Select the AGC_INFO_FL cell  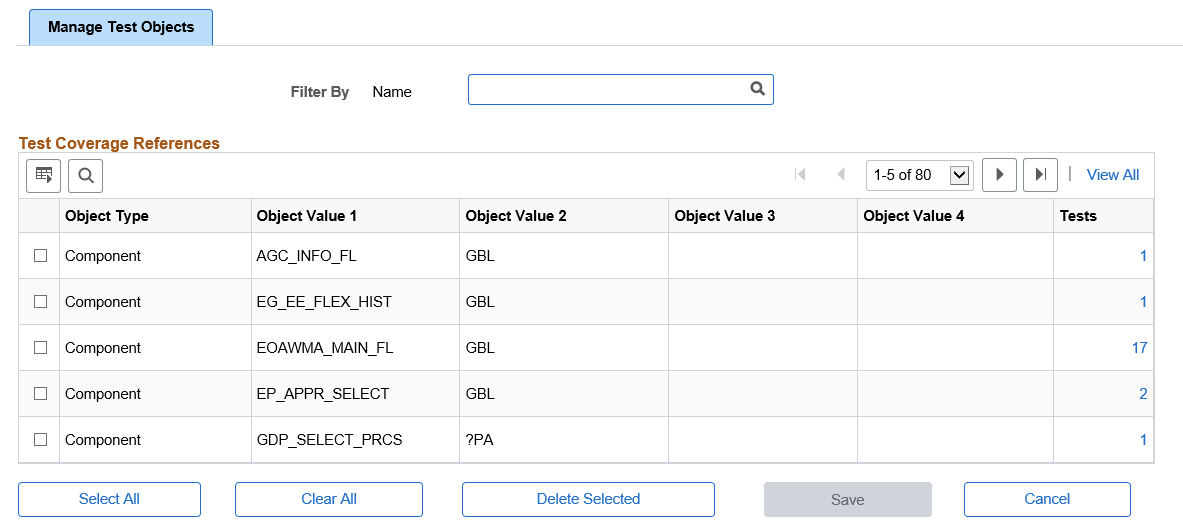tap(355, 256)
